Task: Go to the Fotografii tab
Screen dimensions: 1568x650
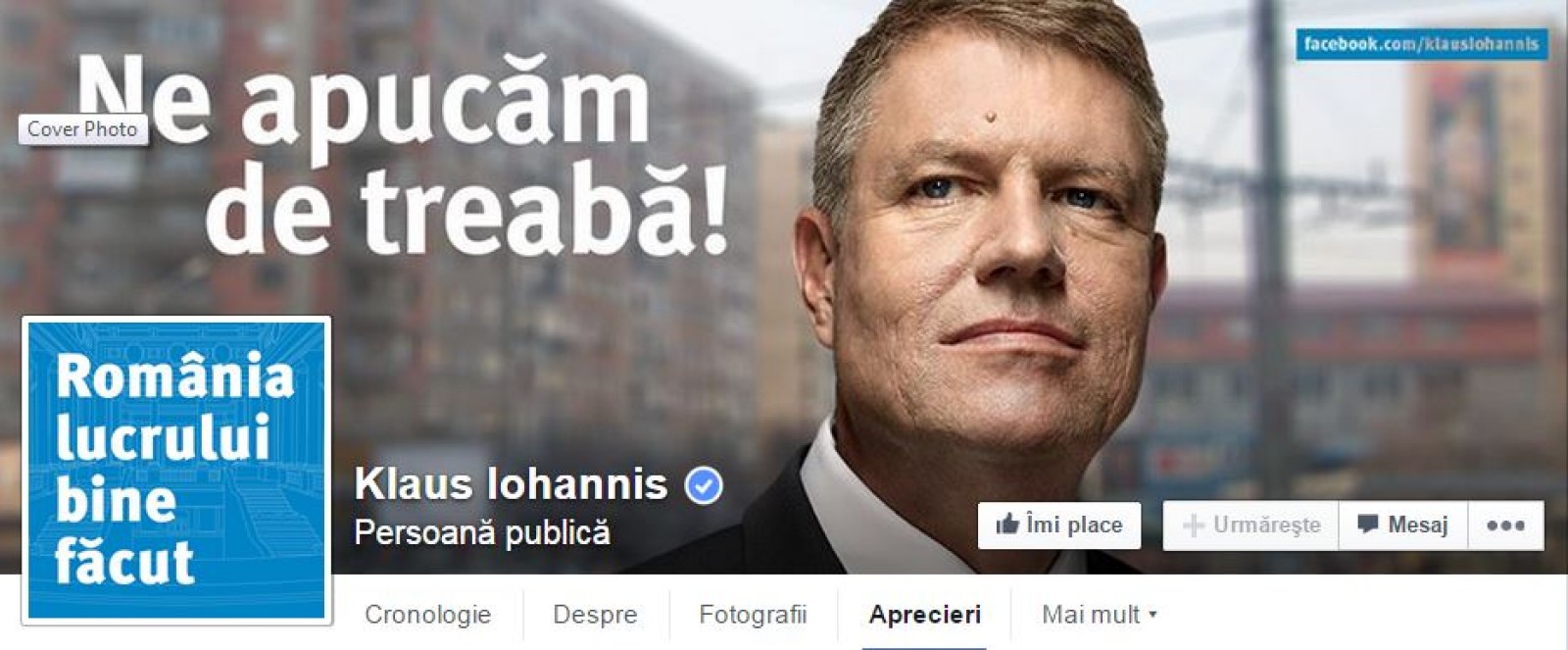Action: tap(753, 615)
